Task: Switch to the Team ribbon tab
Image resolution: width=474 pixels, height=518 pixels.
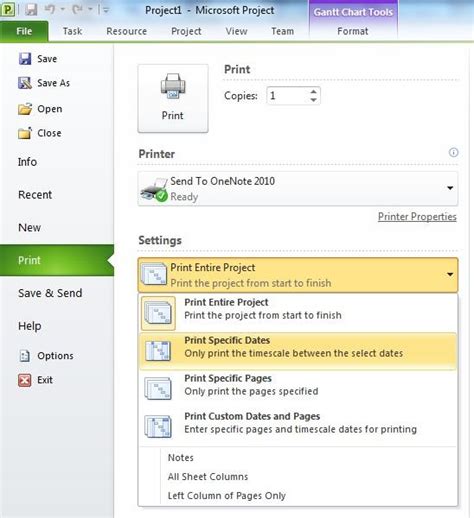Action: tap(283, 31)
